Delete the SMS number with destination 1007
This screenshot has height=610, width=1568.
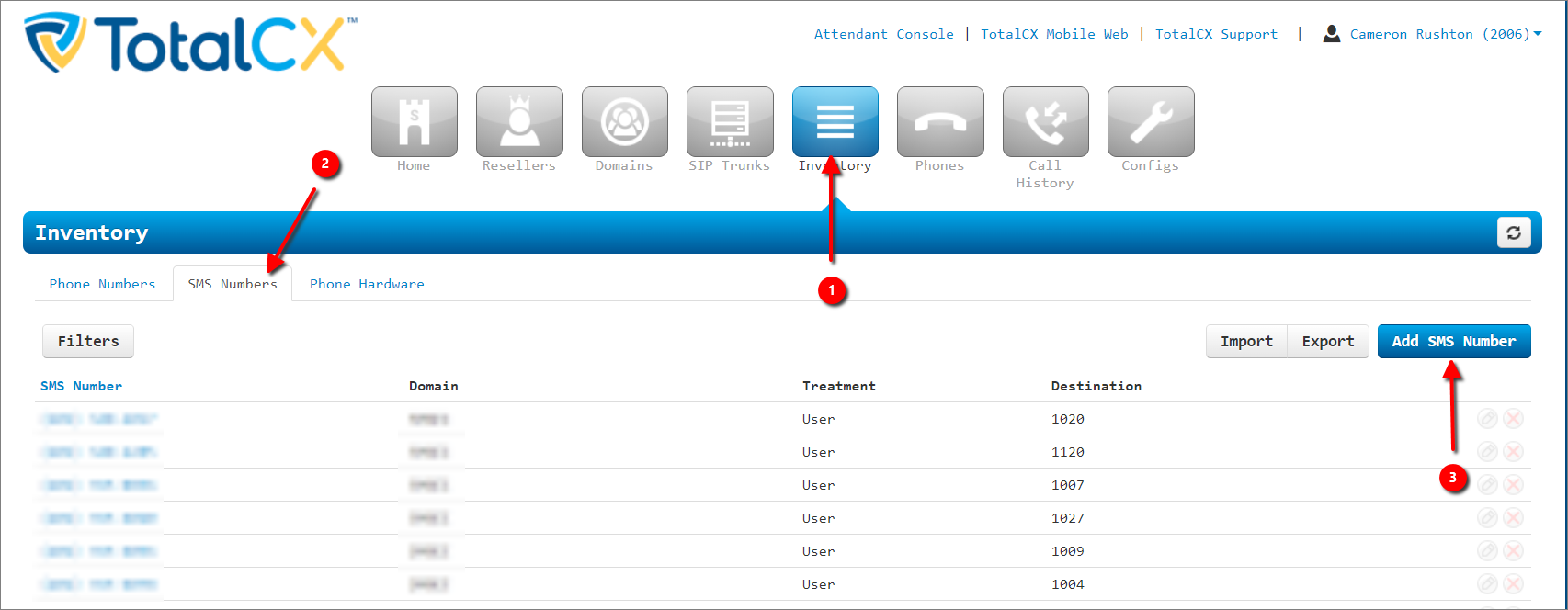1513,485
